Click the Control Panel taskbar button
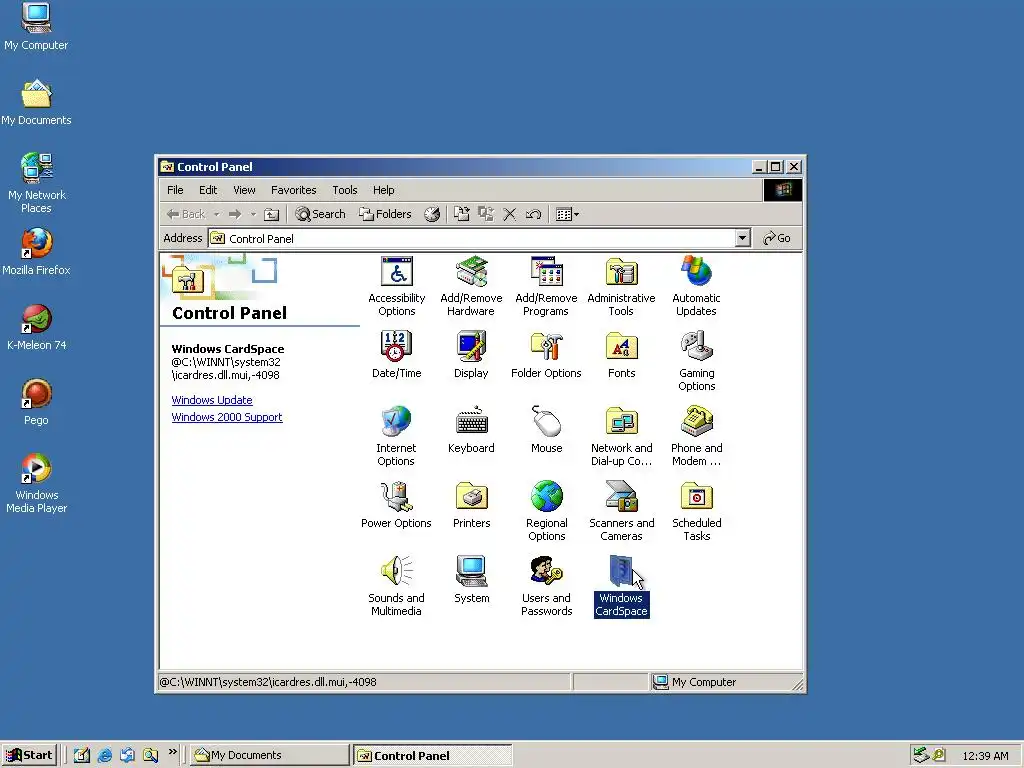The width and height of the screenshot is (1024, 768). (432, 755)
